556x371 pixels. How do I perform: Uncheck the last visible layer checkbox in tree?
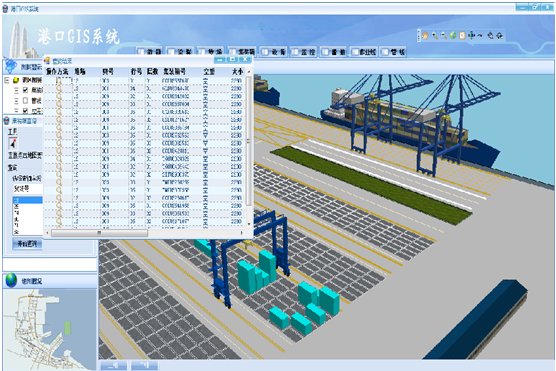click(25, 111)
